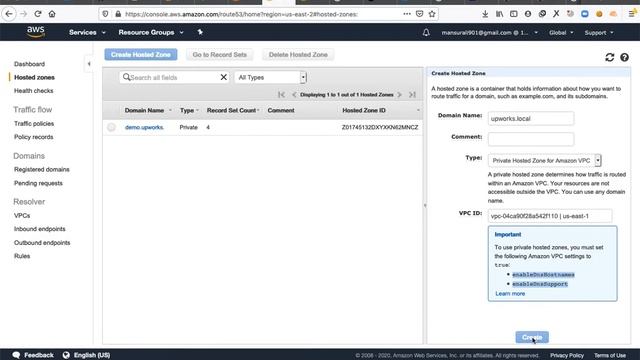
Task: Follow the Learn more link
Action: pyautogui.click(x=510, y=293)
